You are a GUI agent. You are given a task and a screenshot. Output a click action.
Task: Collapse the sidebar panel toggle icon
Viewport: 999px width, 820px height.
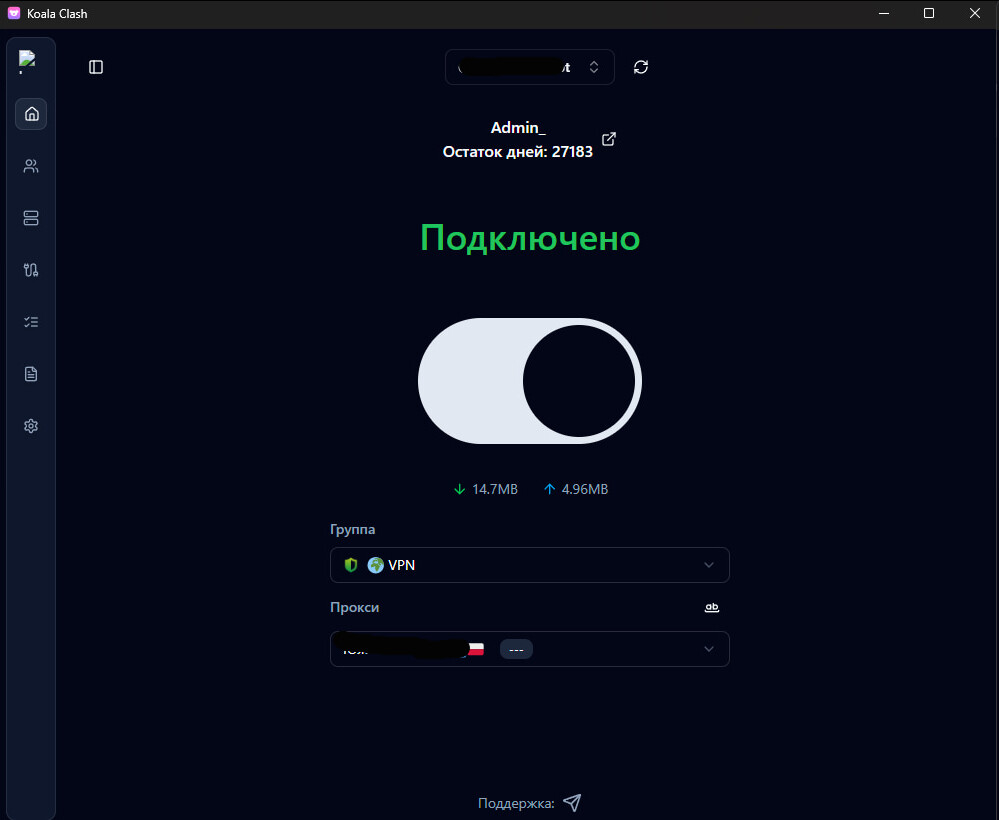point(96,67)
